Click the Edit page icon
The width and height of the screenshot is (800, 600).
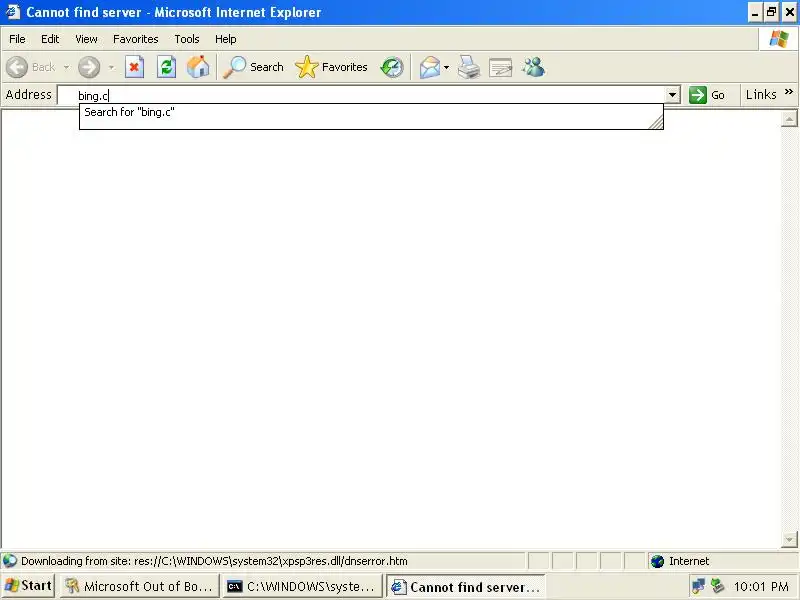500,67
